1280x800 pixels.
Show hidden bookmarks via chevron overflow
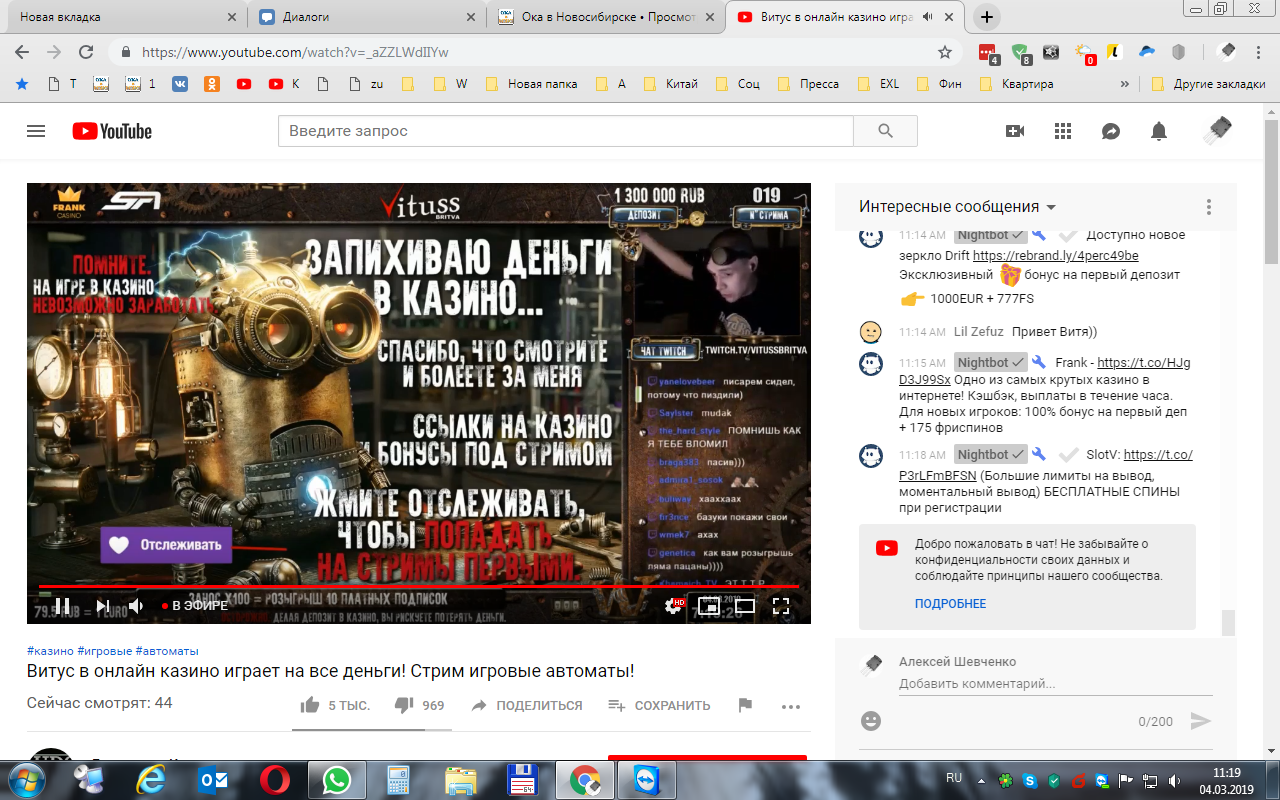(x=1125, y=84)
